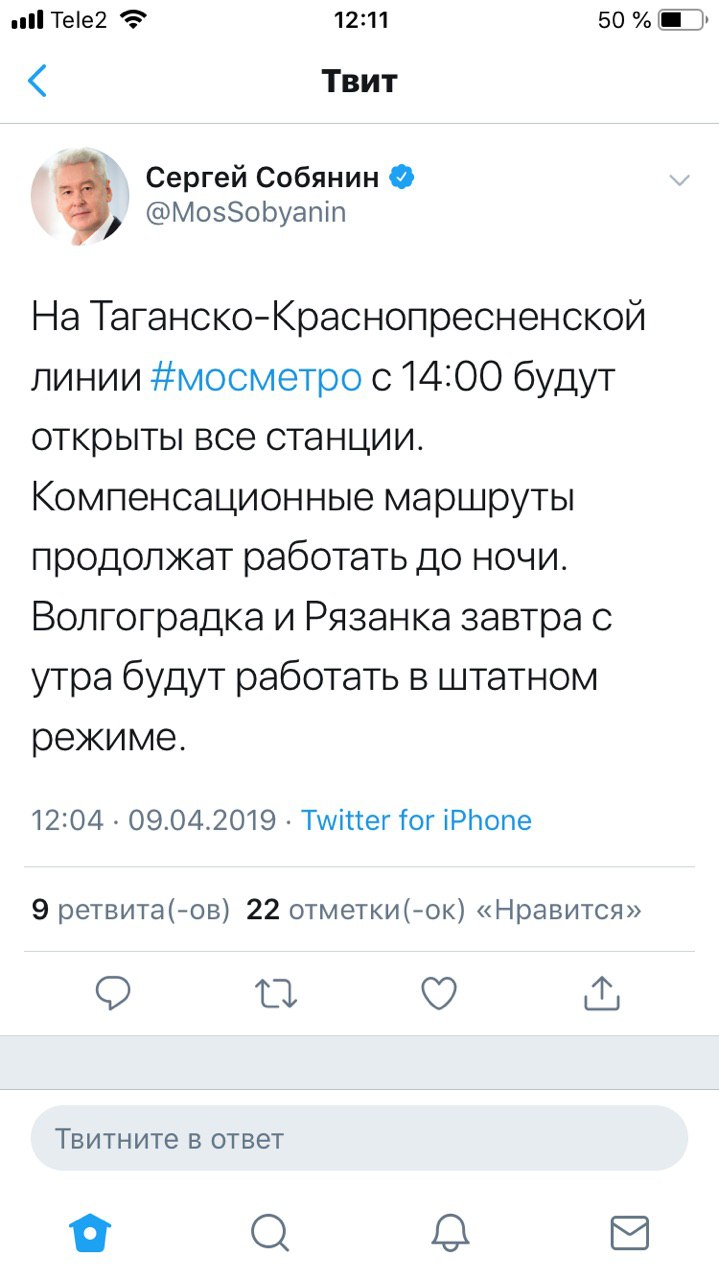Open Сергей Собянин's profile photo
The width and height of the screenshot is (719, 1280).
pos(80,196)
